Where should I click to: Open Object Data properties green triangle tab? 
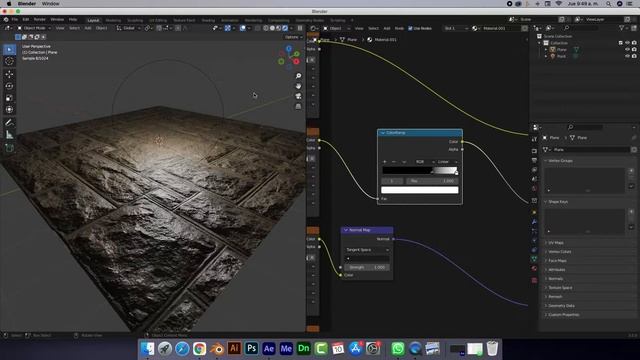(534, 259)
